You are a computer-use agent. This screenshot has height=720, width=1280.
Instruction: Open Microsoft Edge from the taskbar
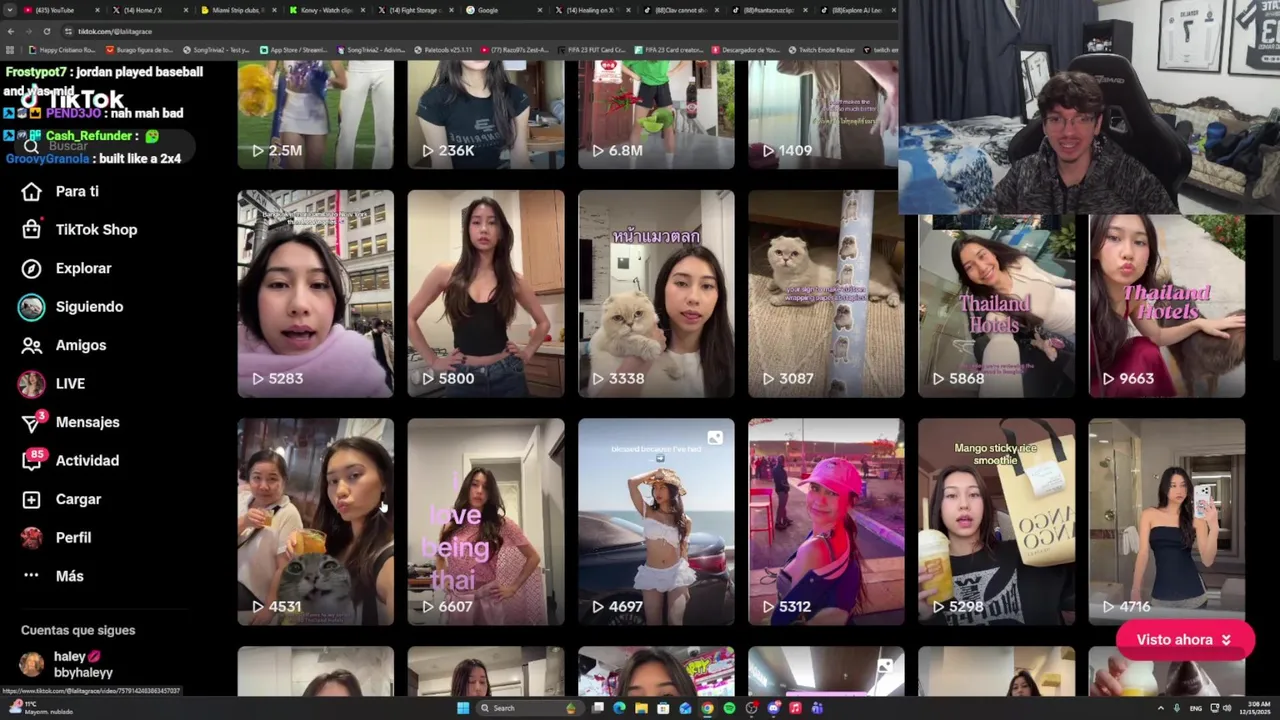(x=619, y=708)
